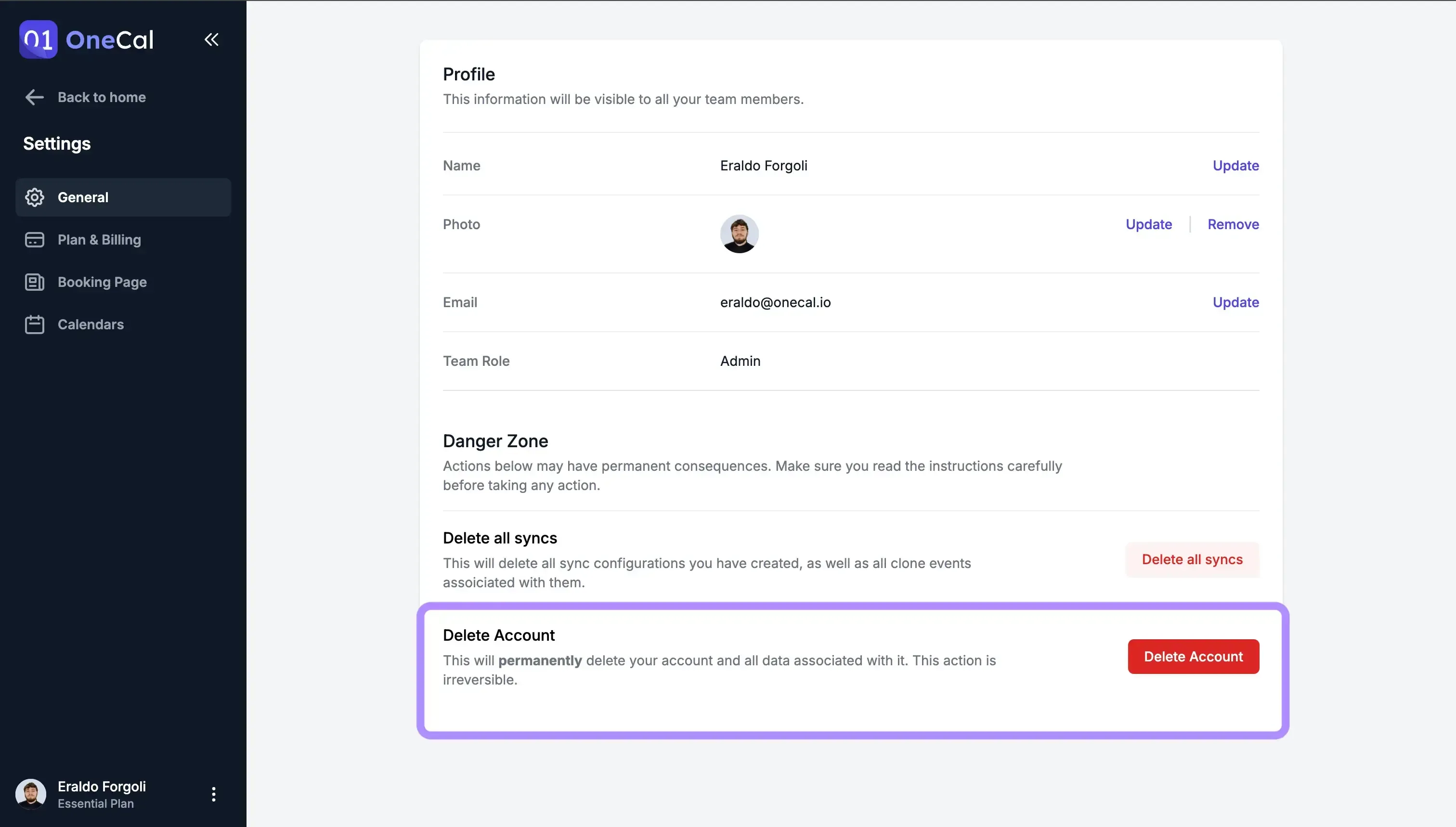
Task: Update the Email address
Action: [x=1235, y=302]
